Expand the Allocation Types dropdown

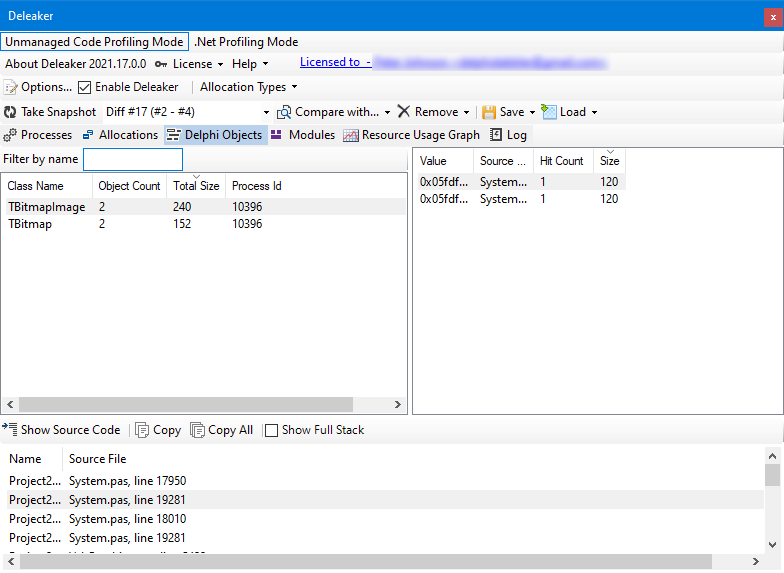point(248,87)
